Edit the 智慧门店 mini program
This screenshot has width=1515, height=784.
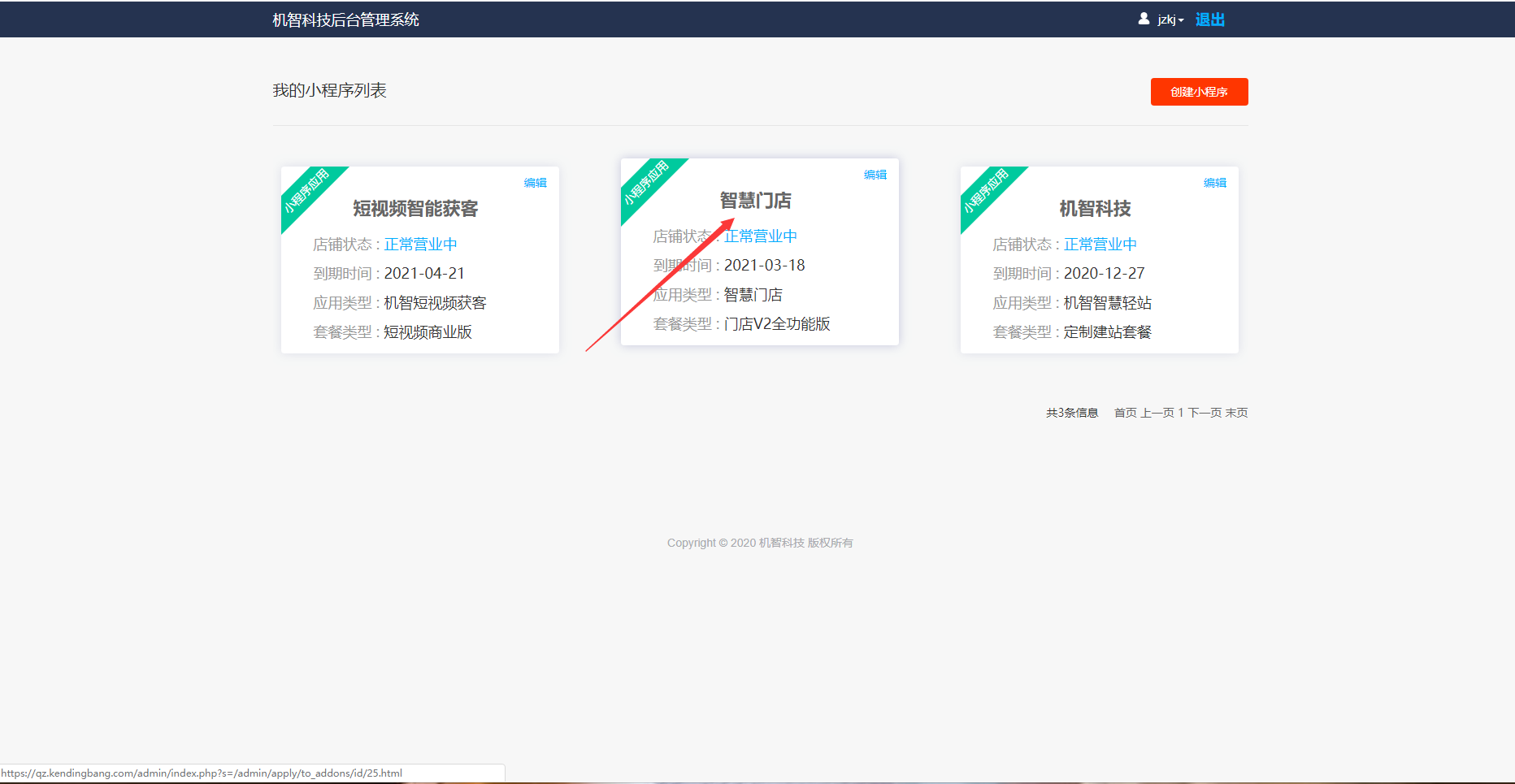click(x=875, y=175)
